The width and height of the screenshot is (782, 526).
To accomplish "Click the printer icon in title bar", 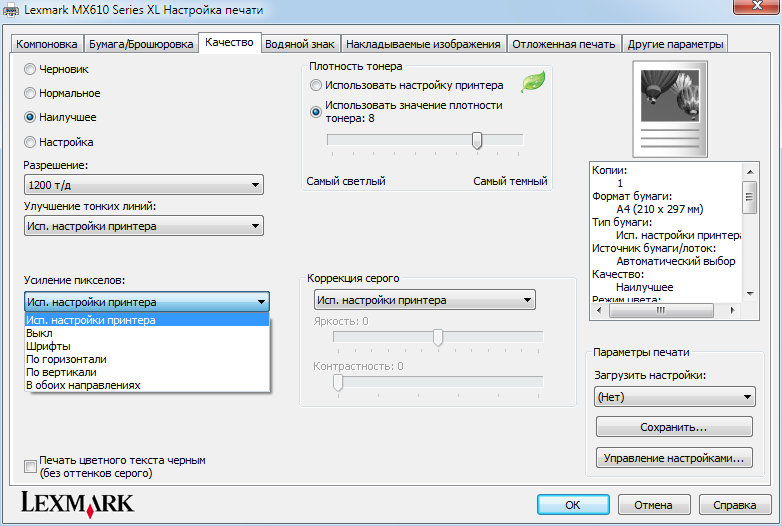I will [x=10, y=10].
